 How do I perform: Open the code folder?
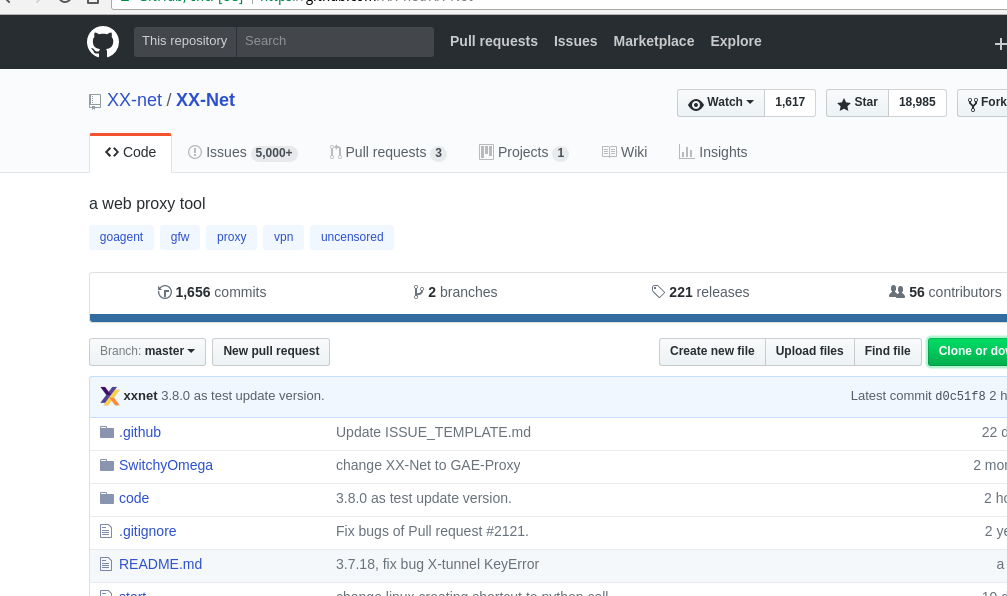(134, 498)
